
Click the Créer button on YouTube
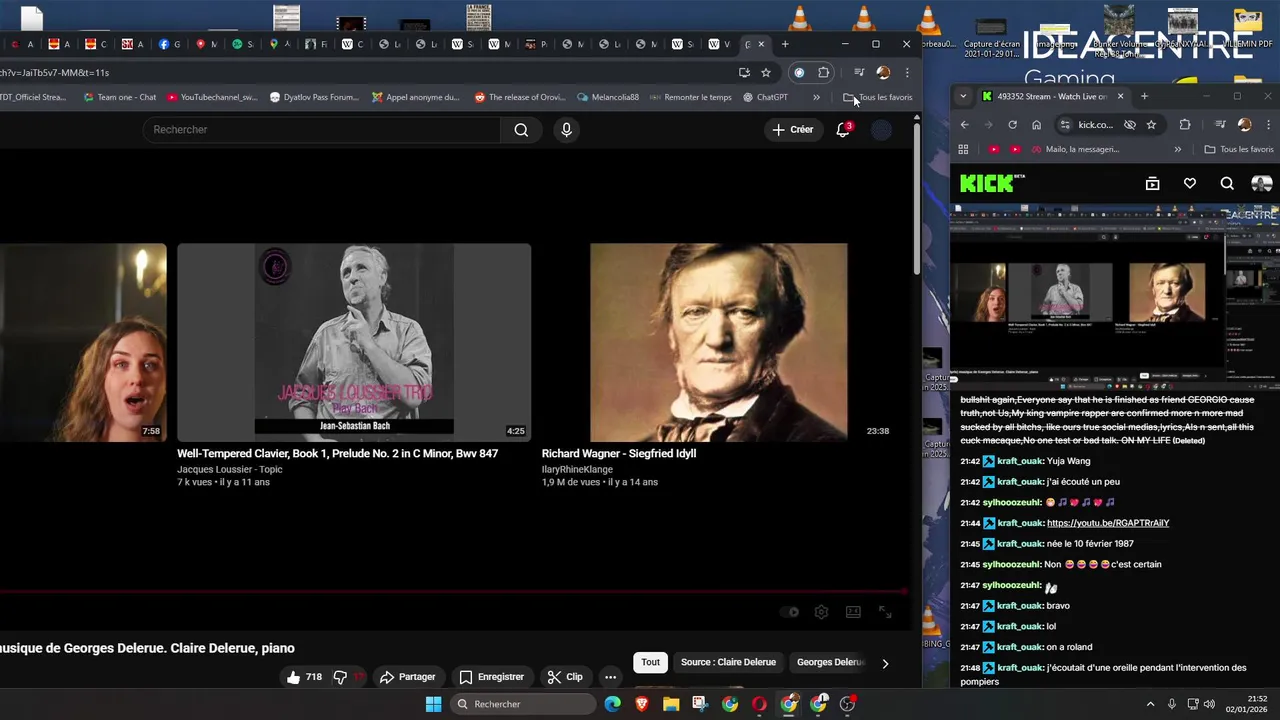792,130
